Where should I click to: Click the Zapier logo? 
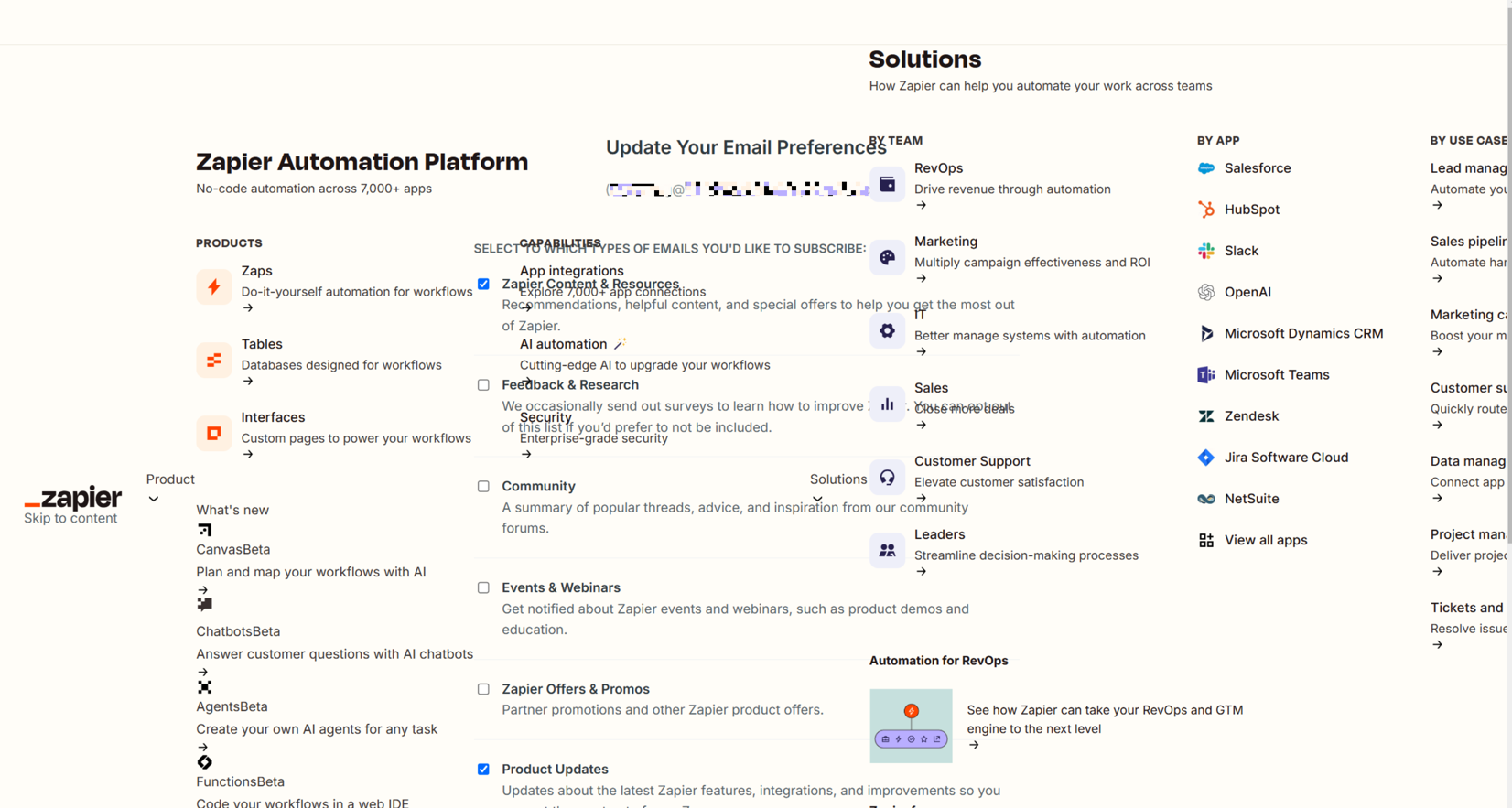pos(72,497)
